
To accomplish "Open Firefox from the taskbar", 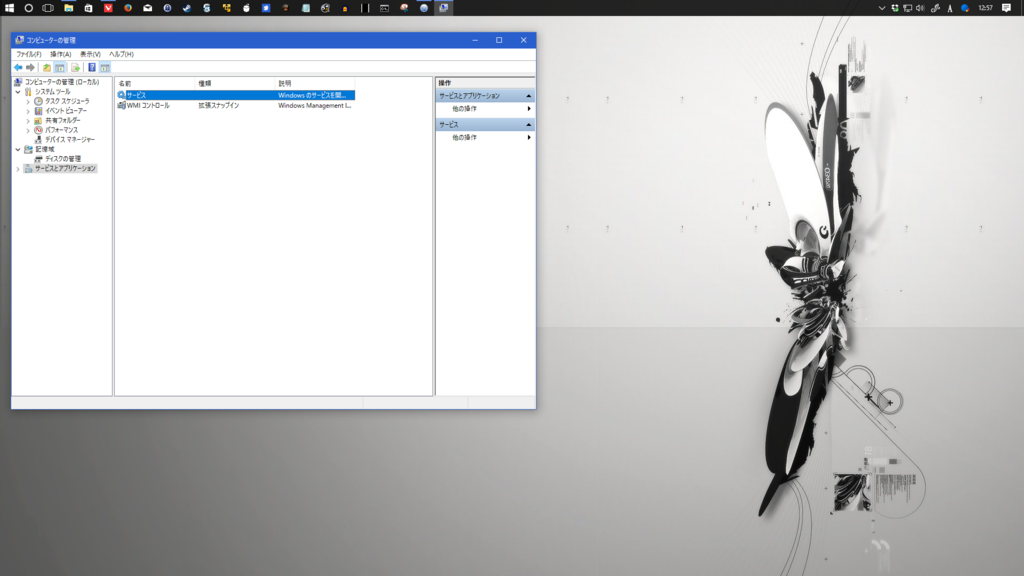I will point(128,8).
